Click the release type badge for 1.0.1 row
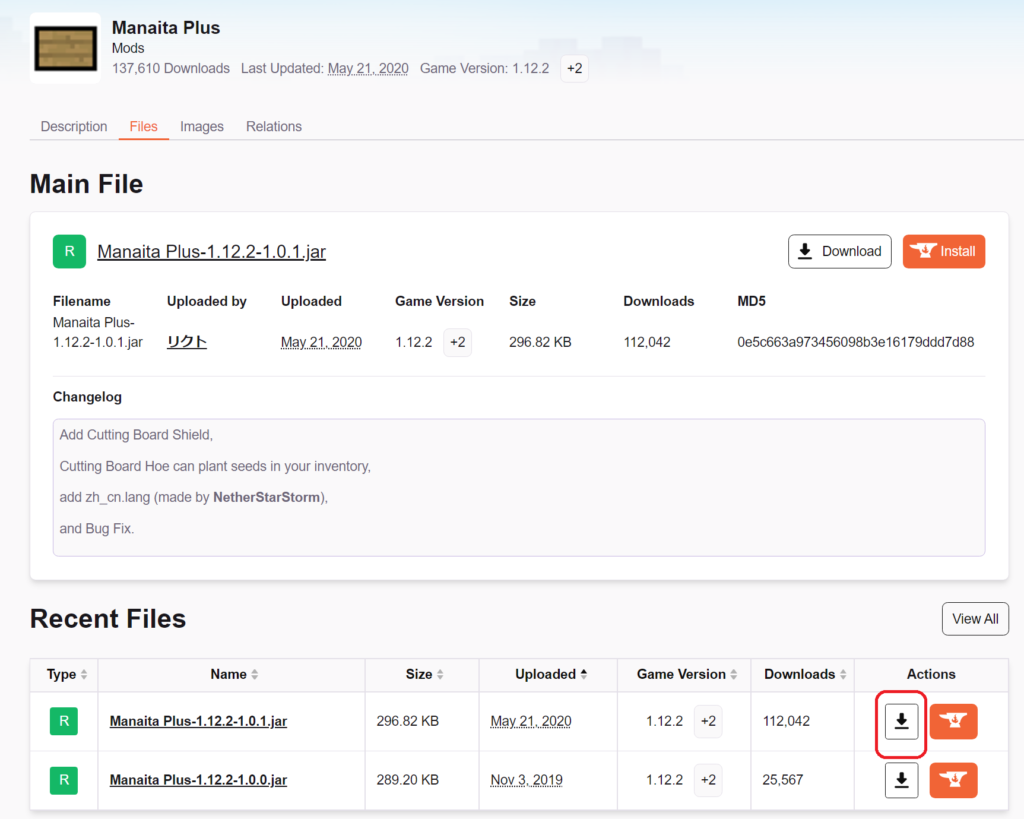This screenshot has width=1024, height=819. point(63,721)
